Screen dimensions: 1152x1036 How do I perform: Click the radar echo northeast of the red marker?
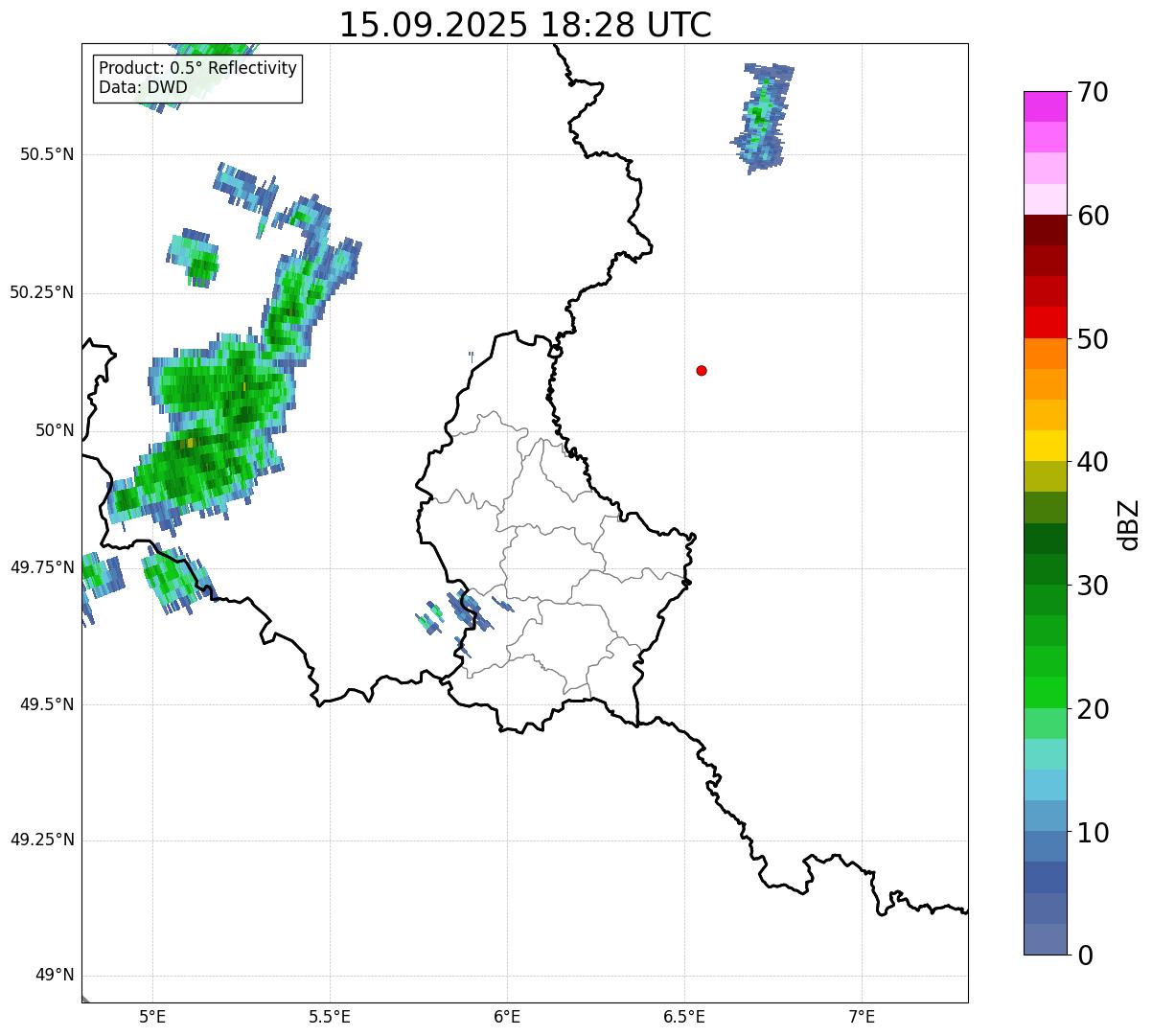[763, 118]
